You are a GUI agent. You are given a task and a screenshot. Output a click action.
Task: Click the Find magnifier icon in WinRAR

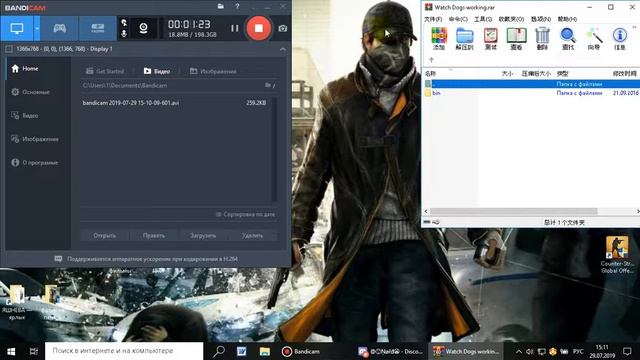(568, 38)
